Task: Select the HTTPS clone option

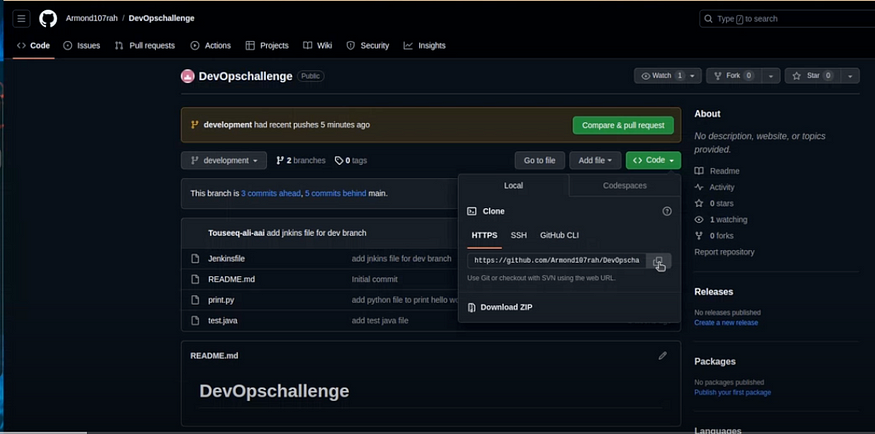Action: click(x=484, y=235)
